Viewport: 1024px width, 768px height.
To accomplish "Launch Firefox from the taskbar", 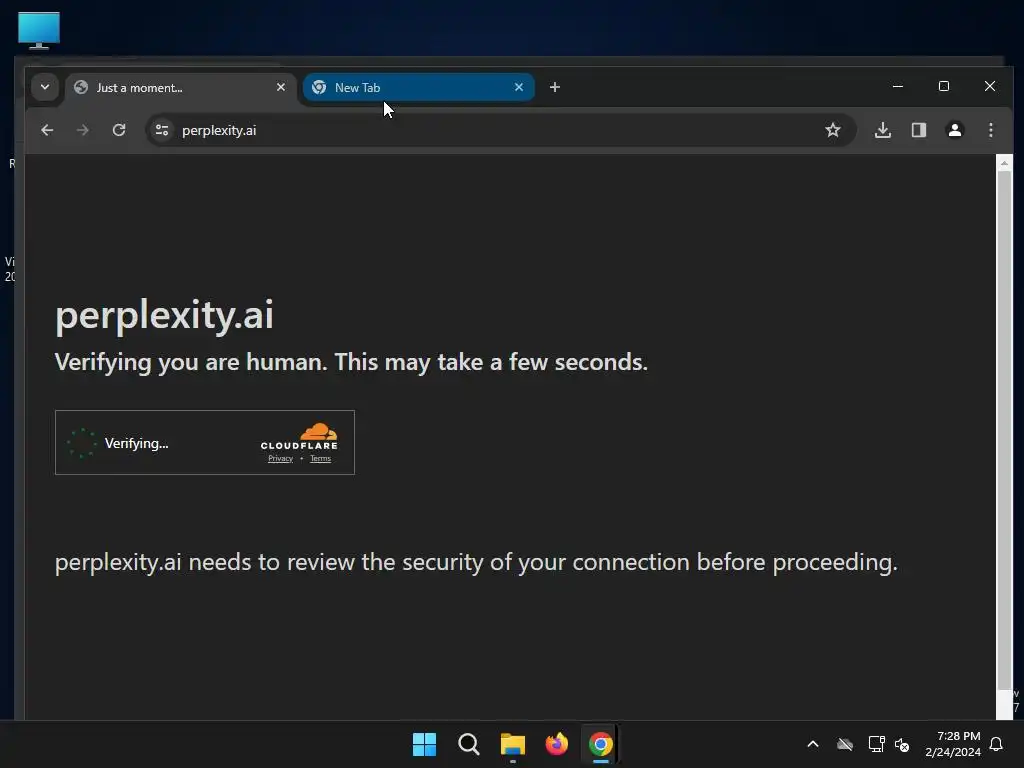I will coord(556,744).
